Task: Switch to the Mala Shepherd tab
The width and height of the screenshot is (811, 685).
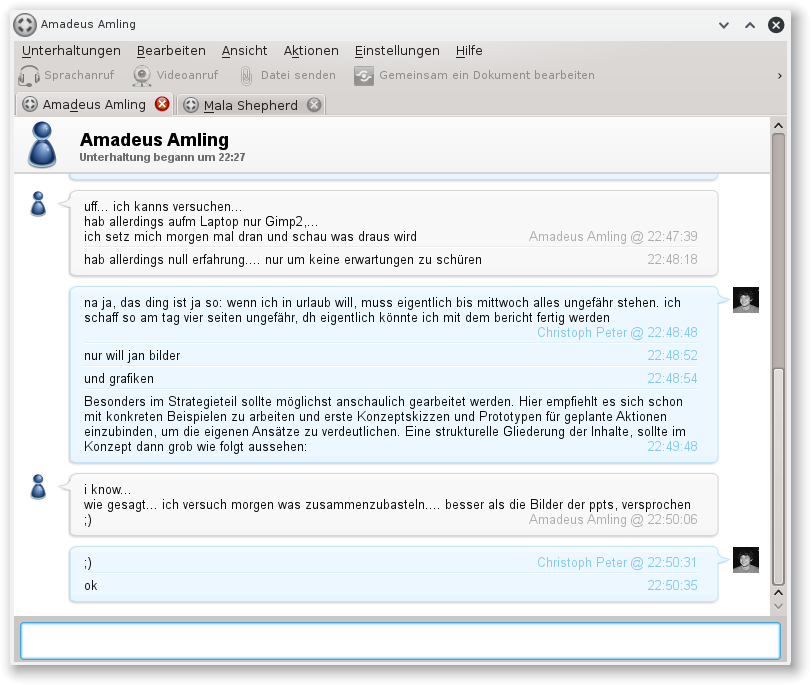Action: point(250,105)
